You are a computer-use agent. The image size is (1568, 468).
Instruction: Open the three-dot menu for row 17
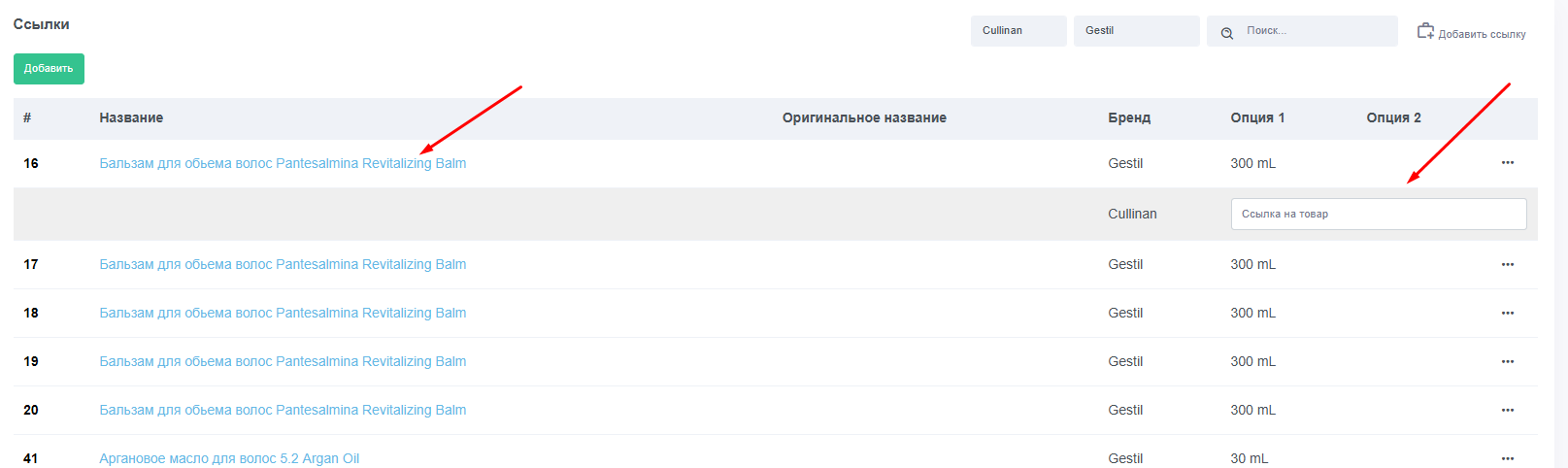pos(1507,264)
